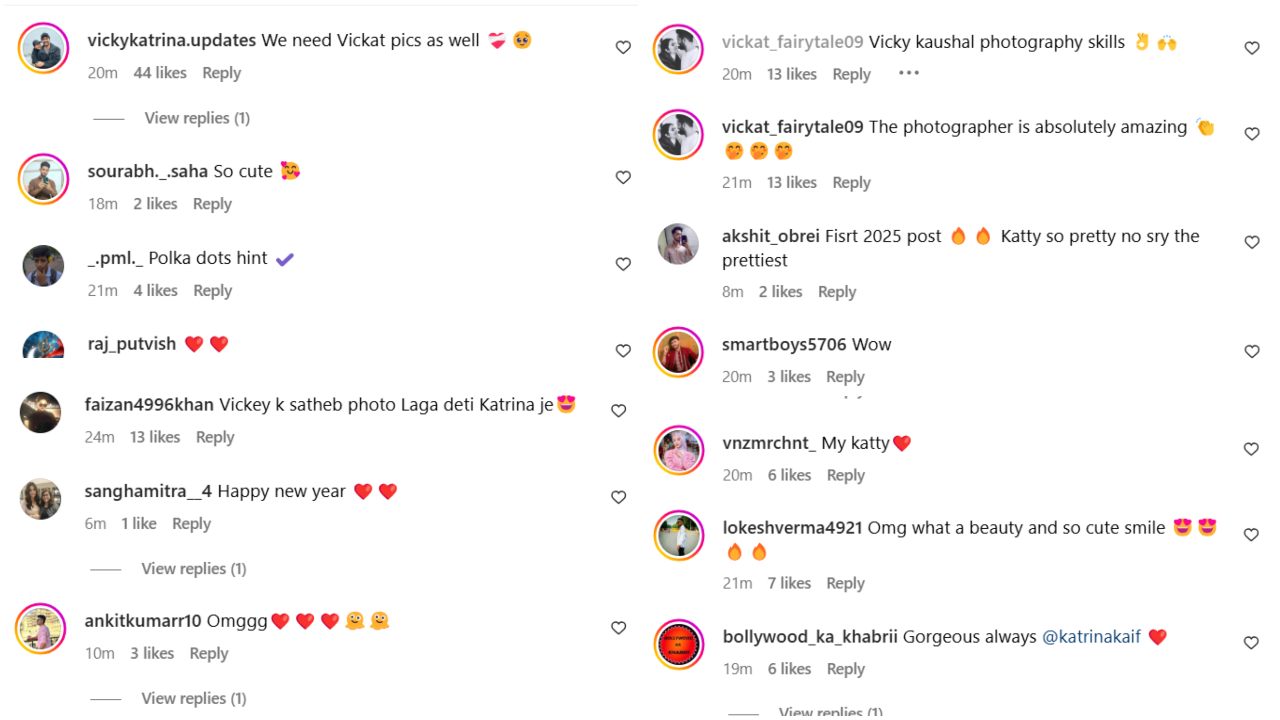Toggle like on ankitkumarr10's Omggg comment
Image resolution: width=1280 pixels, height=720 pixels.
coord(619,628)
